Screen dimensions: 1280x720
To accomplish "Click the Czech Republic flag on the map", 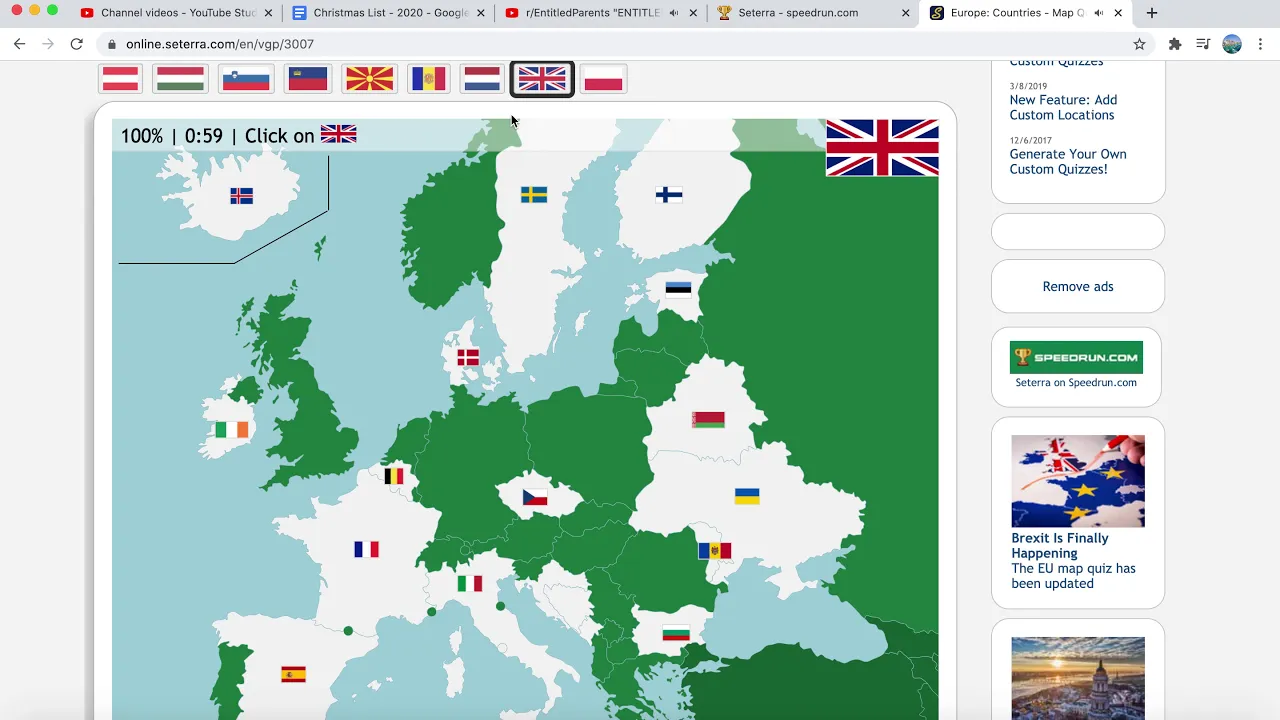I will coord(535,497).
